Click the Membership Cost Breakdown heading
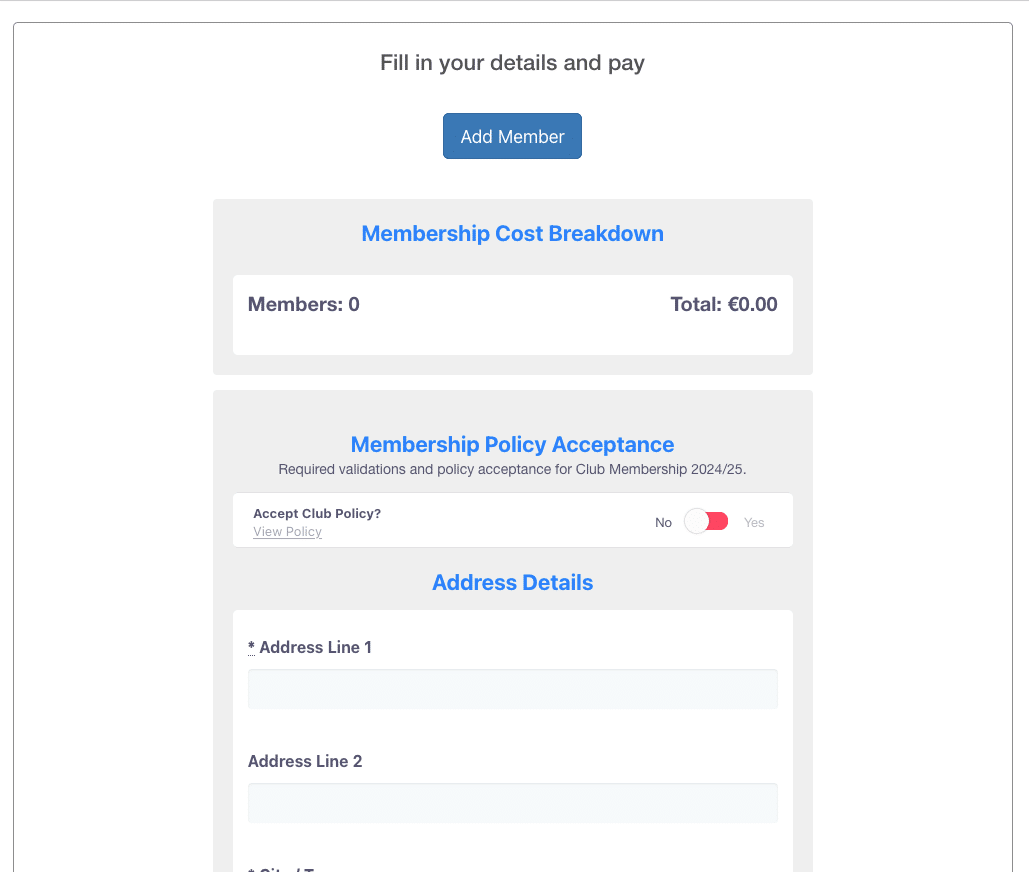Screen dimensions: 1029x872 (x=513, y=234)
